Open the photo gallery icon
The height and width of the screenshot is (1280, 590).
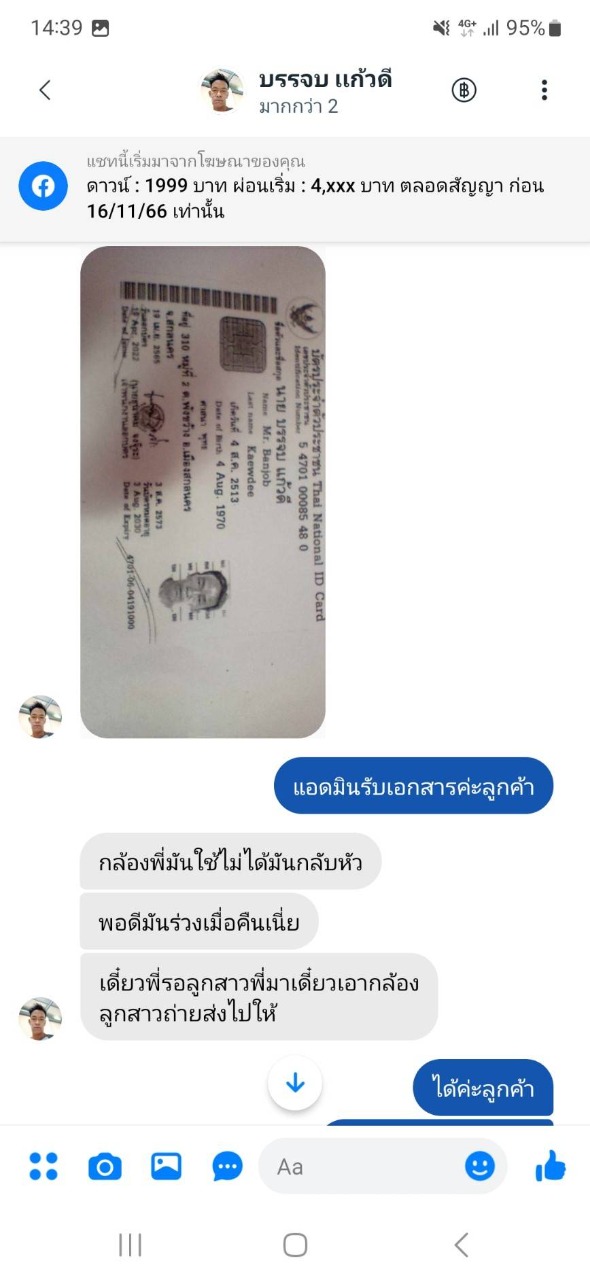coord(166,1166)
